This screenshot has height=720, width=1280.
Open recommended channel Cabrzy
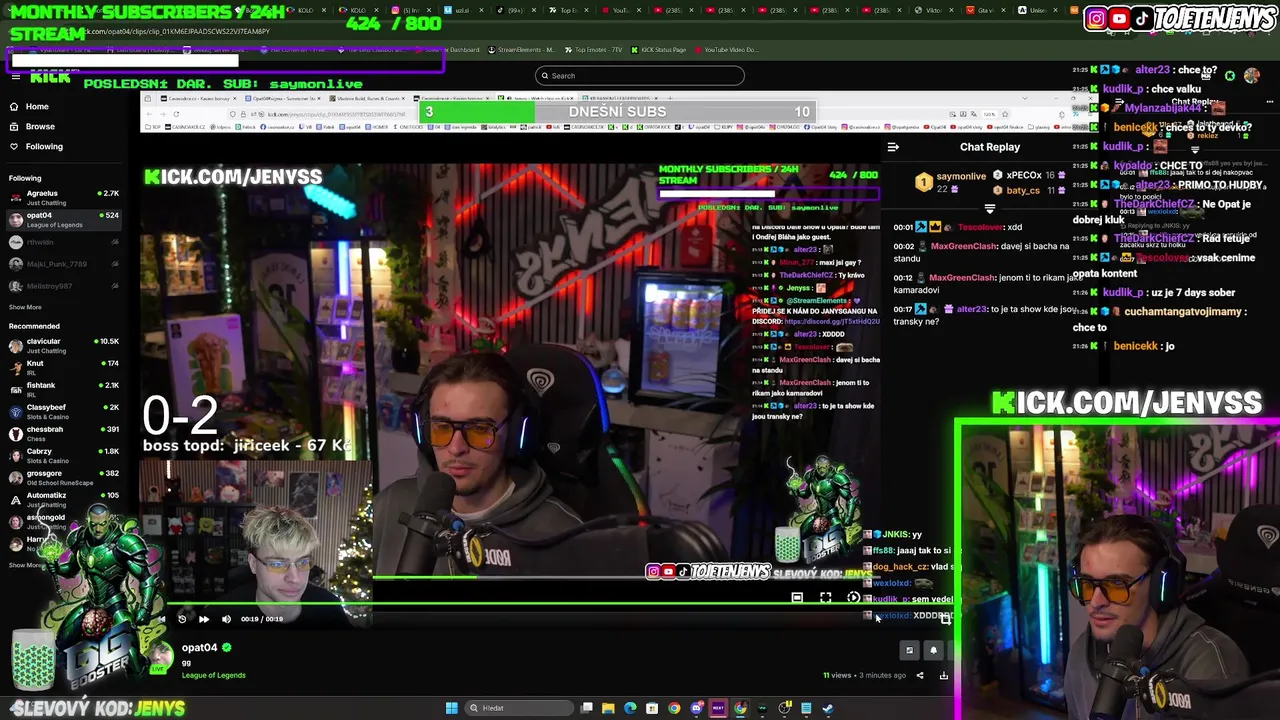[63, 455]
